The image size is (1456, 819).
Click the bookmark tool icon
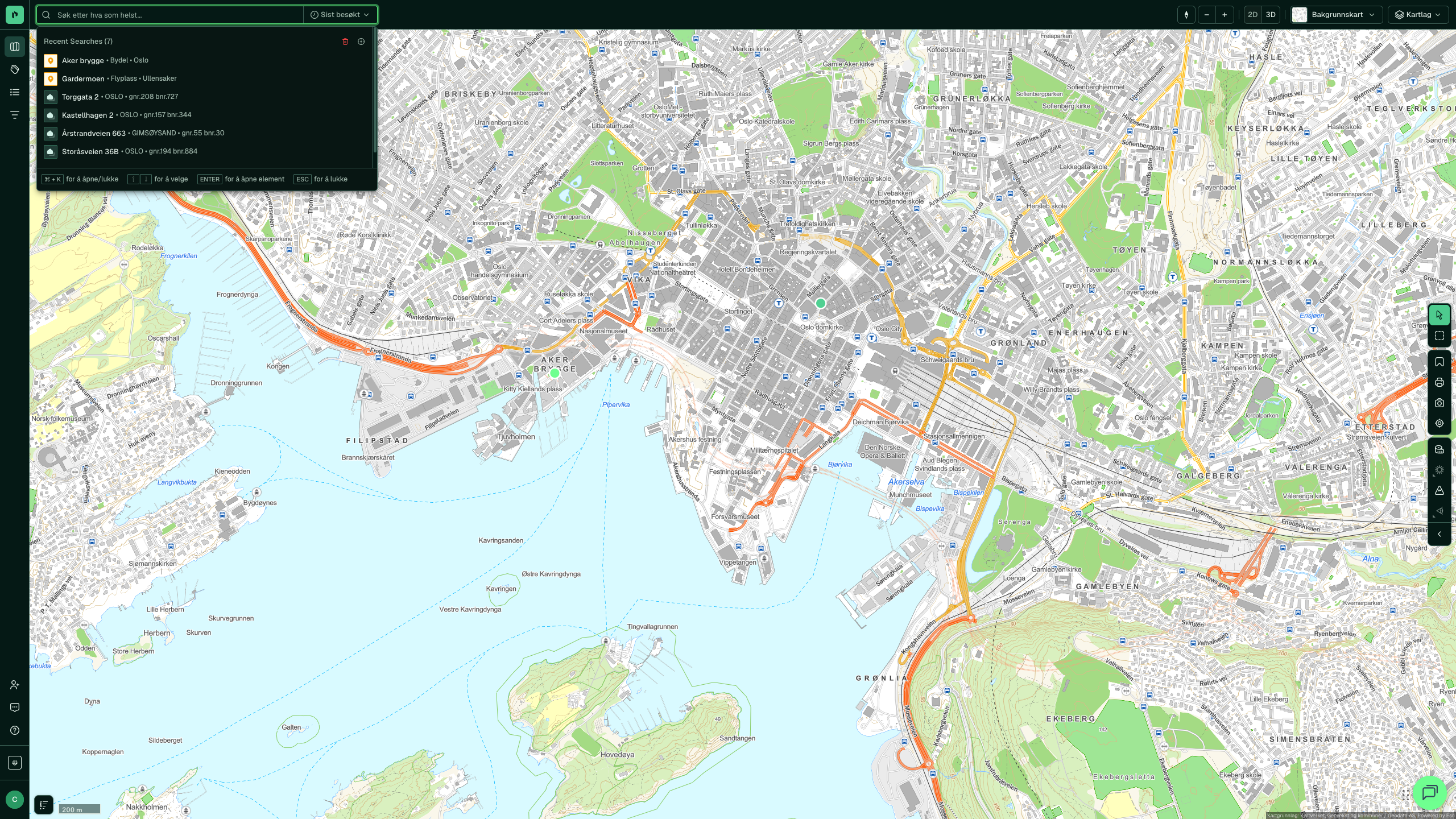pyautogui.click(x=1440, y=362)
